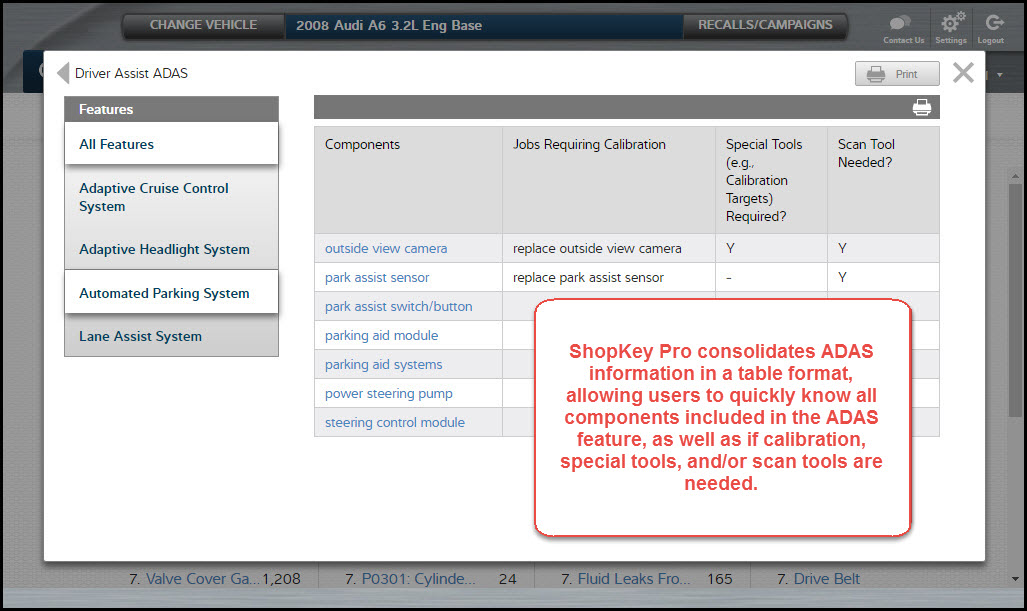Open steering control module link

[x=395, y=422]
